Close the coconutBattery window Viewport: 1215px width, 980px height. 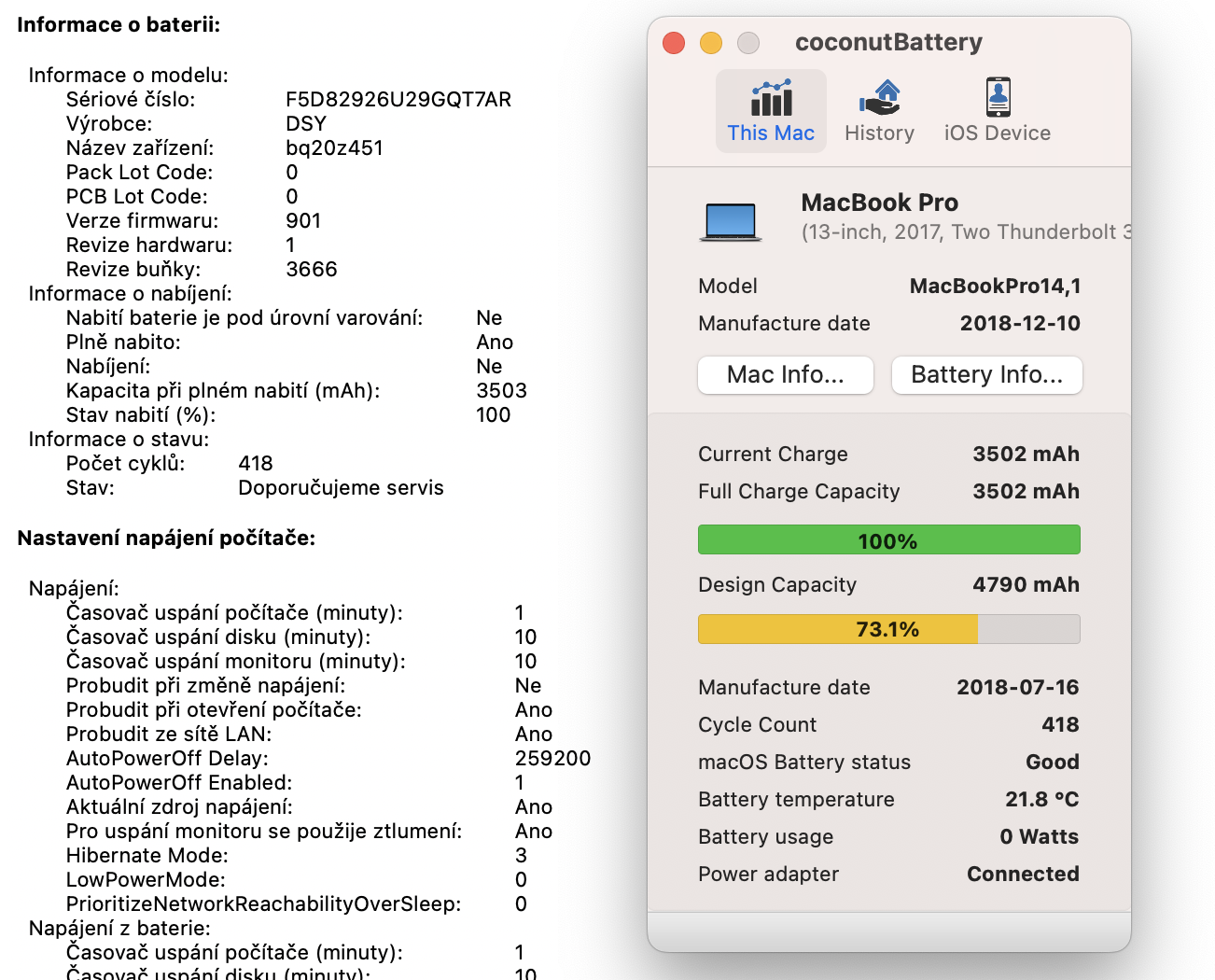(x=674, y=43)
